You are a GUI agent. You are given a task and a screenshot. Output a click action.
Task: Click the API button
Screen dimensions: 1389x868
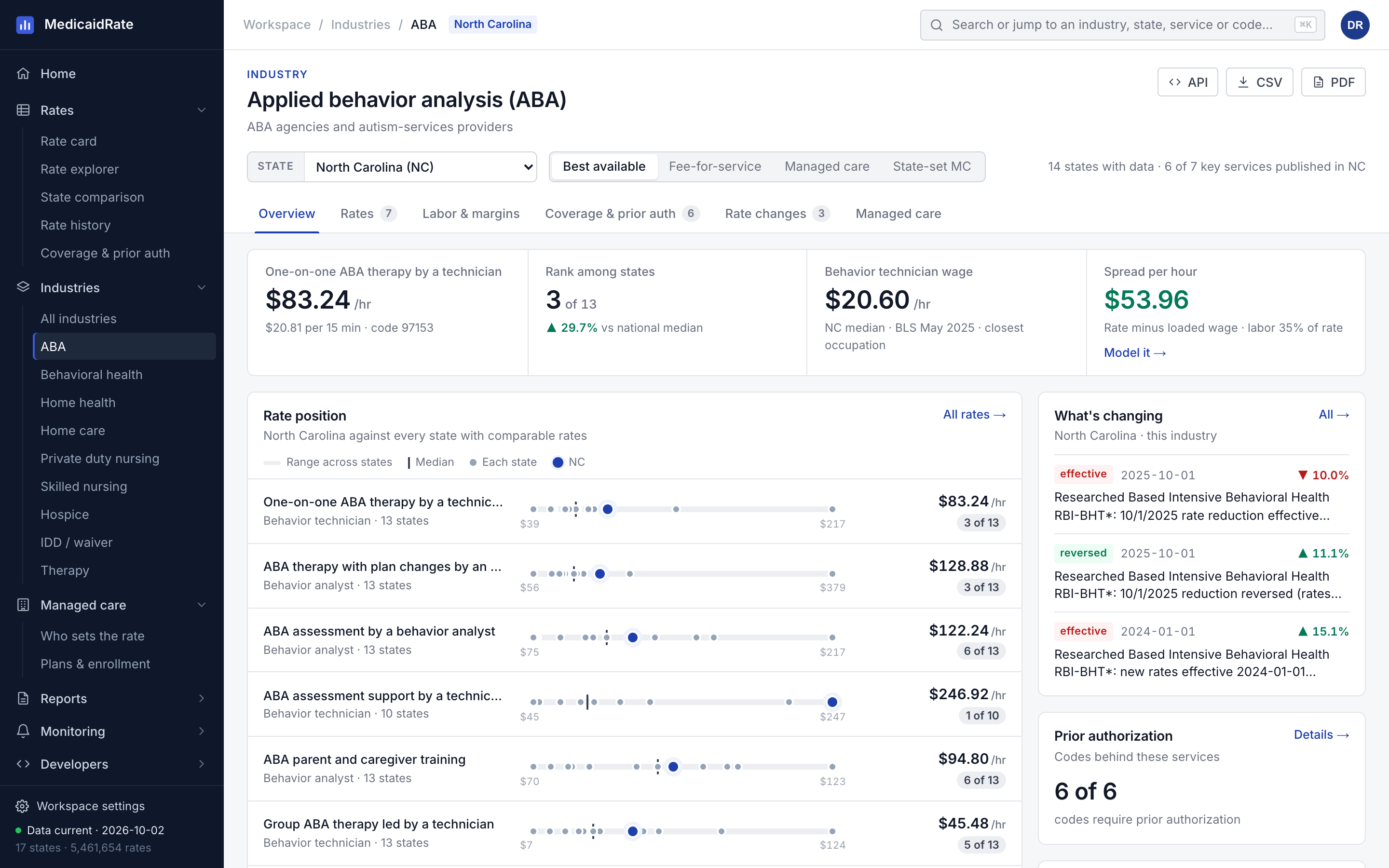click(1187, 82)
